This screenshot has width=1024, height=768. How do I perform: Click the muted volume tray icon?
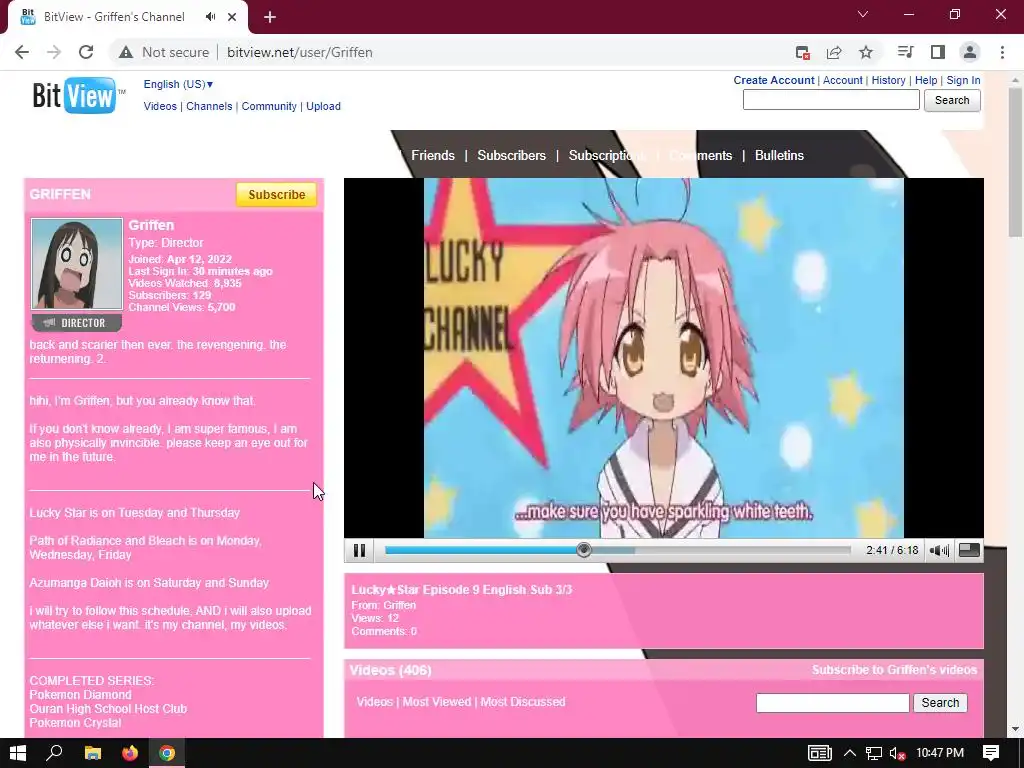coord(897,753)
